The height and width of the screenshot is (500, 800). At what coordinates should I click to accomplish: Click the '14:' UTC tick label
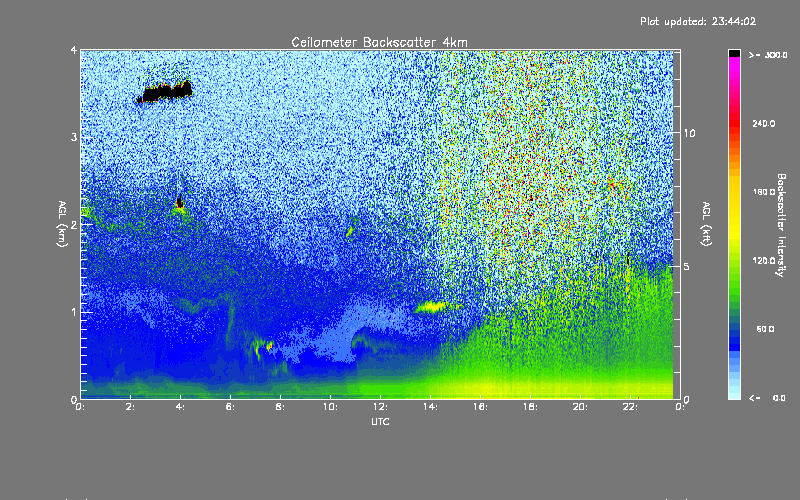(x=431, y=407)
